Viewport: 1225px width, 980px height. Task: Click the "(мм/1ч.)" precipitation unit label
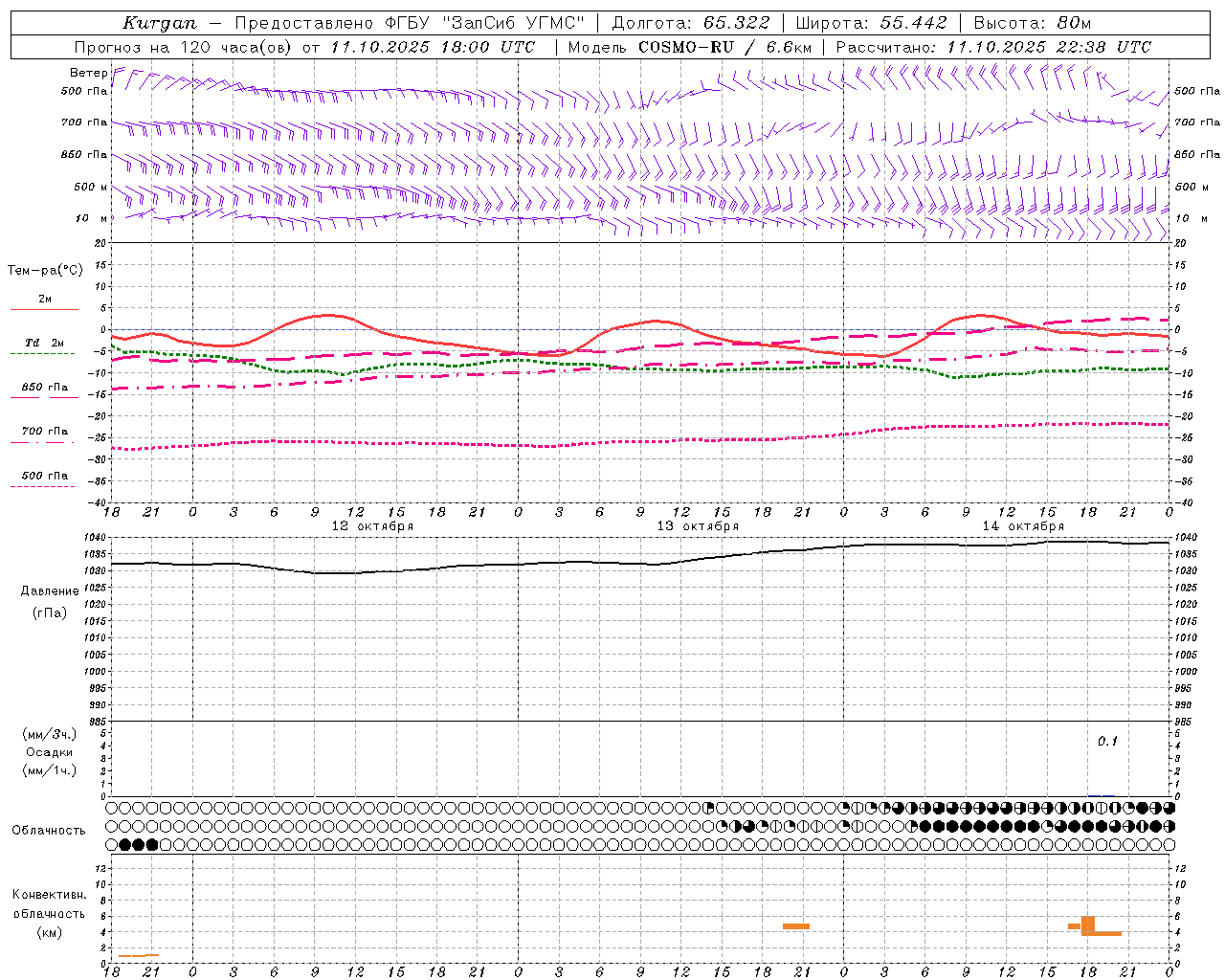pos(50,770)
